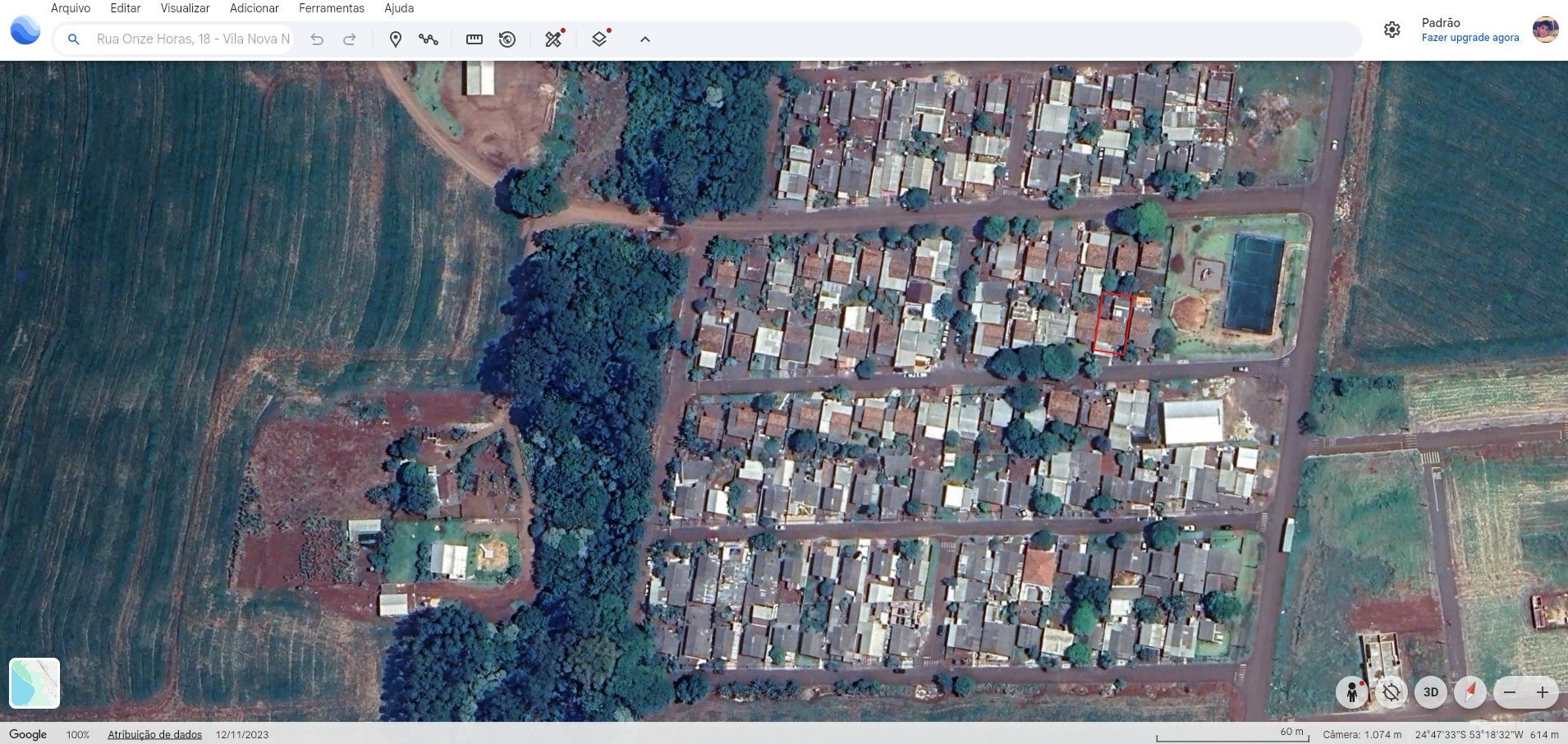The image size is (1568, 744).
Task: Open the layers panel icon
Action: (600, 39)
